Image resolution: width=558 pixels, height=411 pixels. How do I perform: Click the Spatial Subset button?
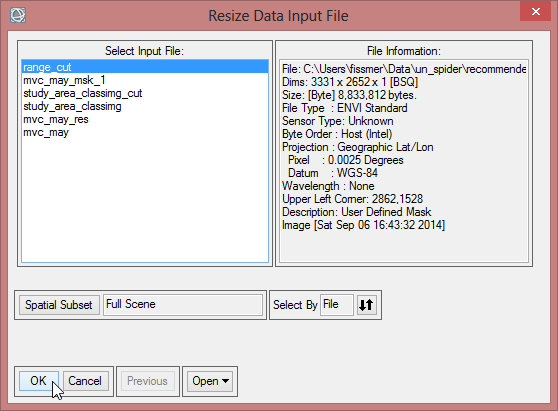(x=59, y=305)
